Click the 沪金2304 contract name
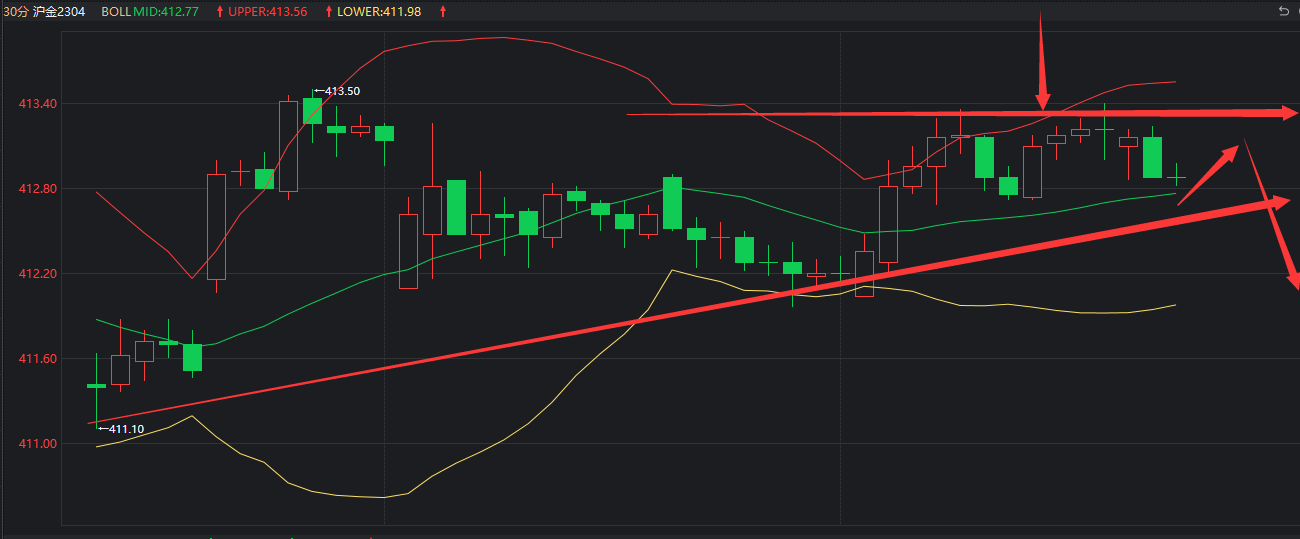Image resolution: width=1300 pixels, height=539 pixels. tap(60, 12)
